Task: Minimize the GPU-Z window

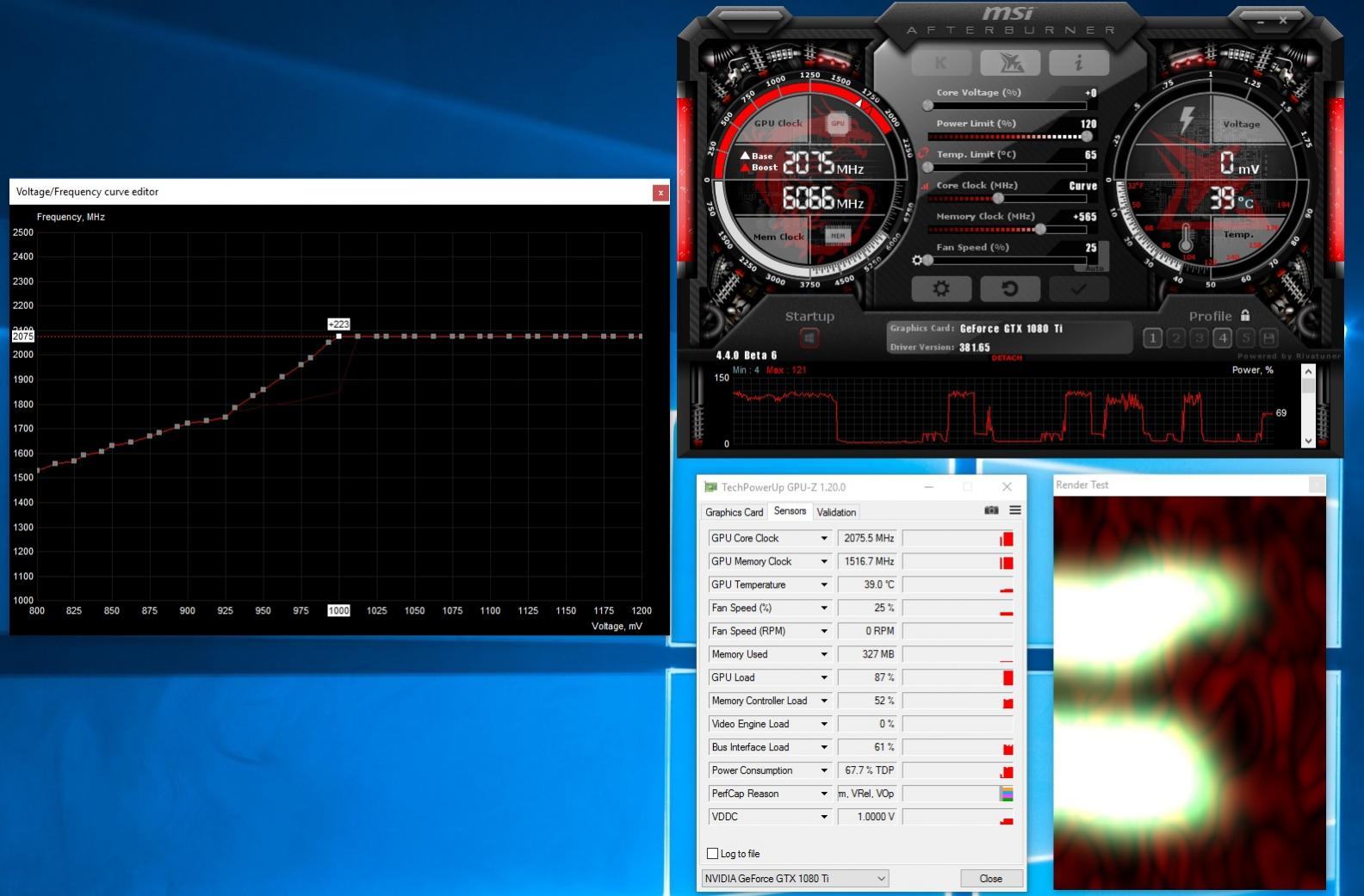Action: [928, 487]
